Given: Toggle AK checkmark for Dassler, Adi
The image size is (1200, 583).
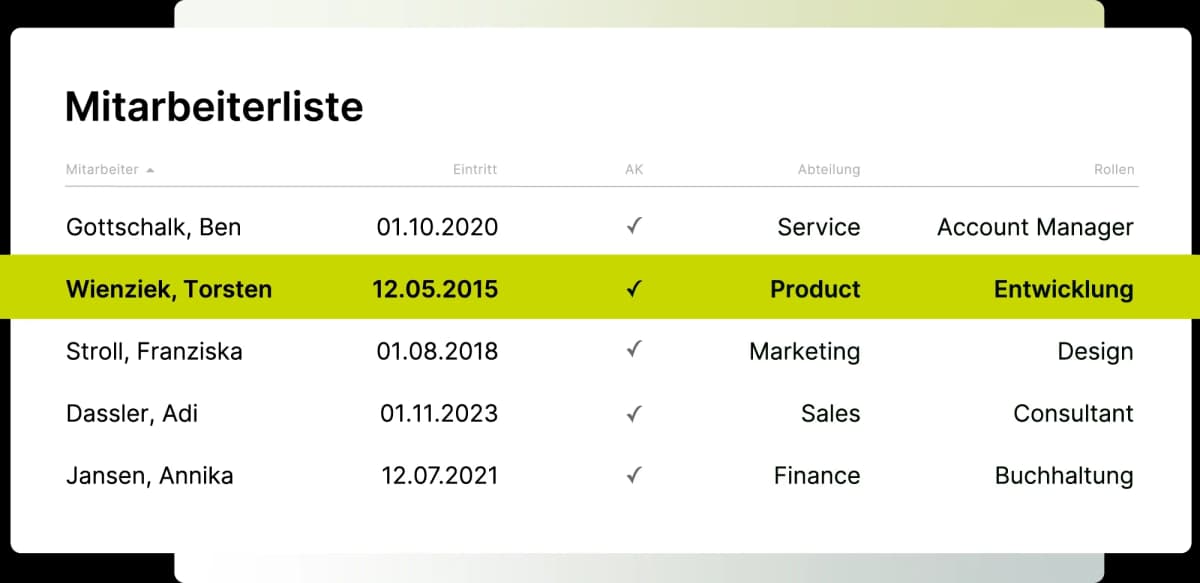Looking at the screenshot, I should click(x=633, y=413).
